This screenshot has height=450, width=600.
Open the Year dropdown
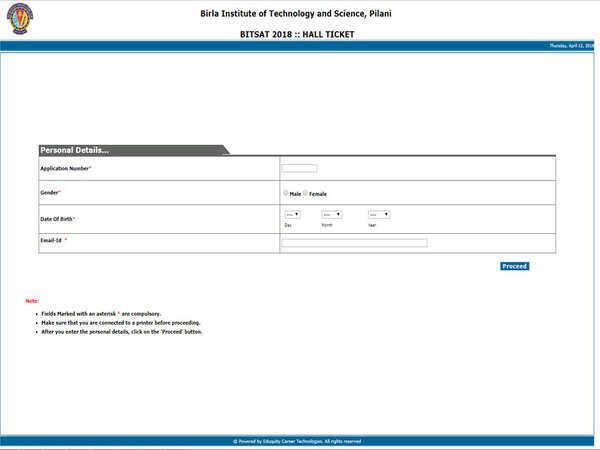[x=378, y=214]
